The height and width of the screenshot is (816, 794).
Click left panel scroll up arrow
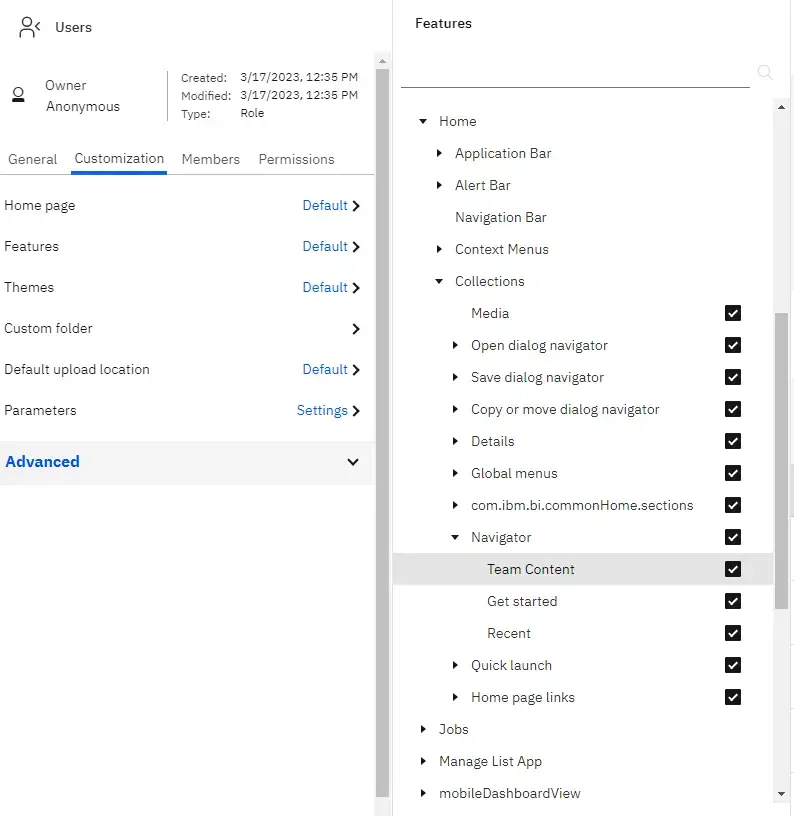click(x=382, y=61)
